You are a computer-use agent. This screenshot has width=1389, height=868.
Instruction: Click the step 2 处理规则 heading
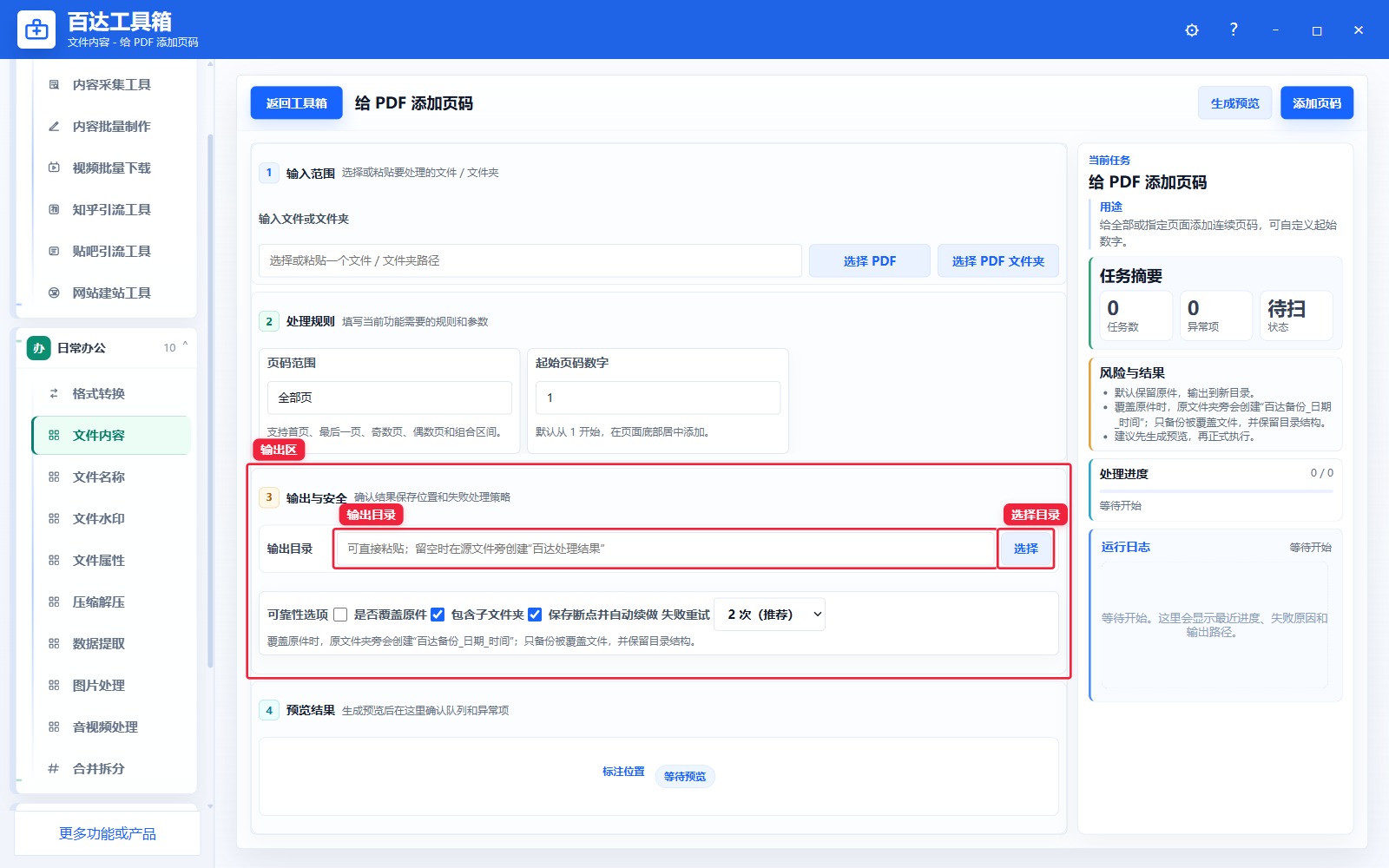(311, 322)
